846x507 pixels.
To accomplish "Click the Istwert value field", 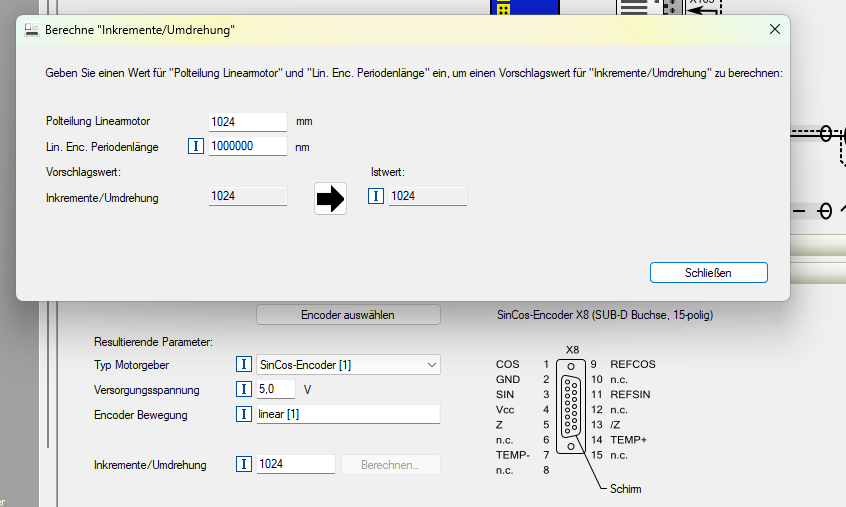I will (428, 197).
